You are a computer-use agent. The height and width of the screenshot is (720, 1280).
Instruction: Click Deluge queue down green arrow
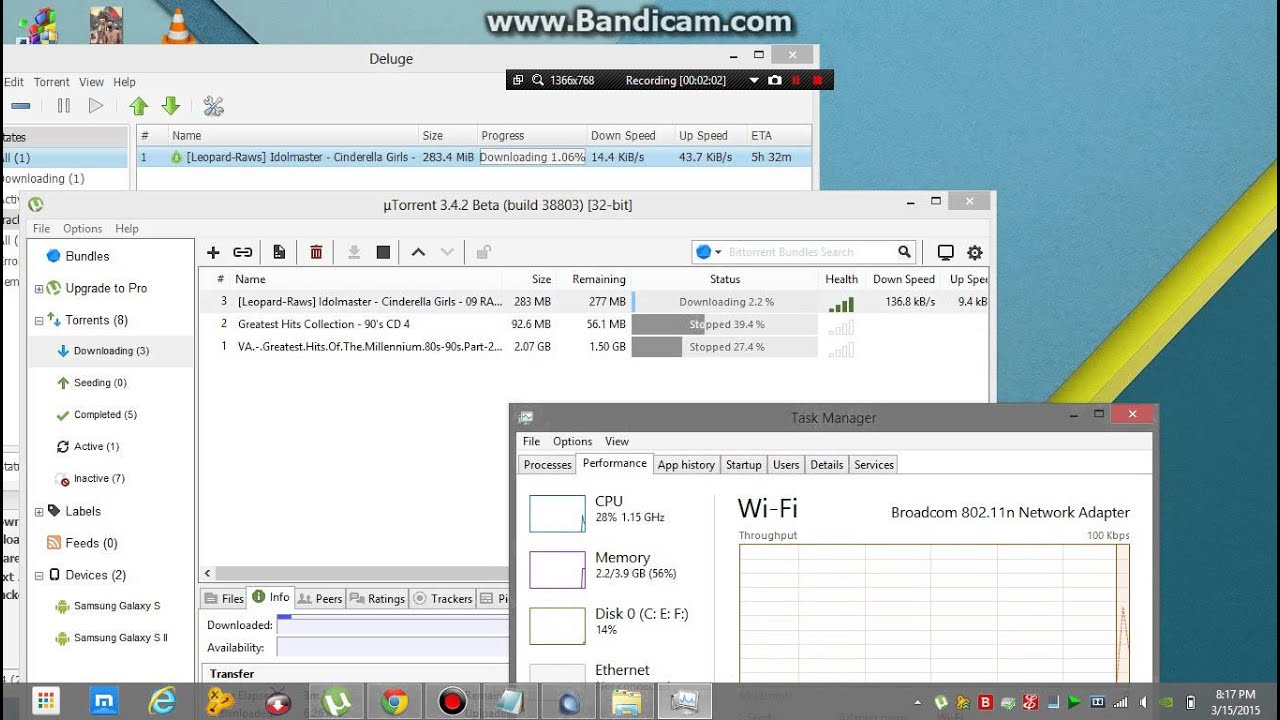coord(170,105)
